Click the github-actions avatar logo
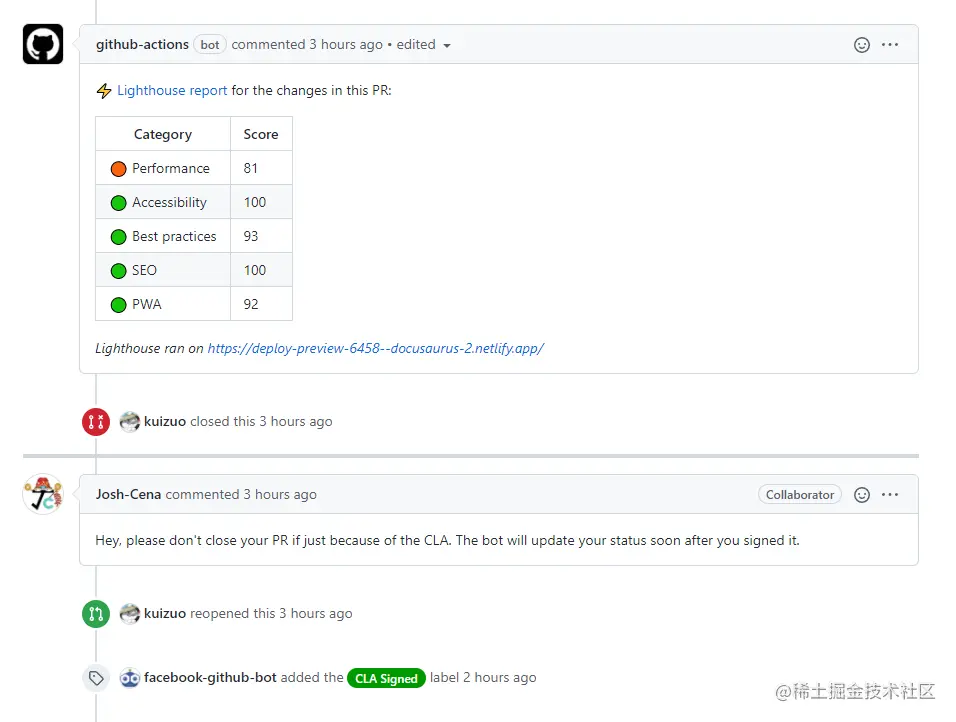The image size is (956, 722). [43, 44]
